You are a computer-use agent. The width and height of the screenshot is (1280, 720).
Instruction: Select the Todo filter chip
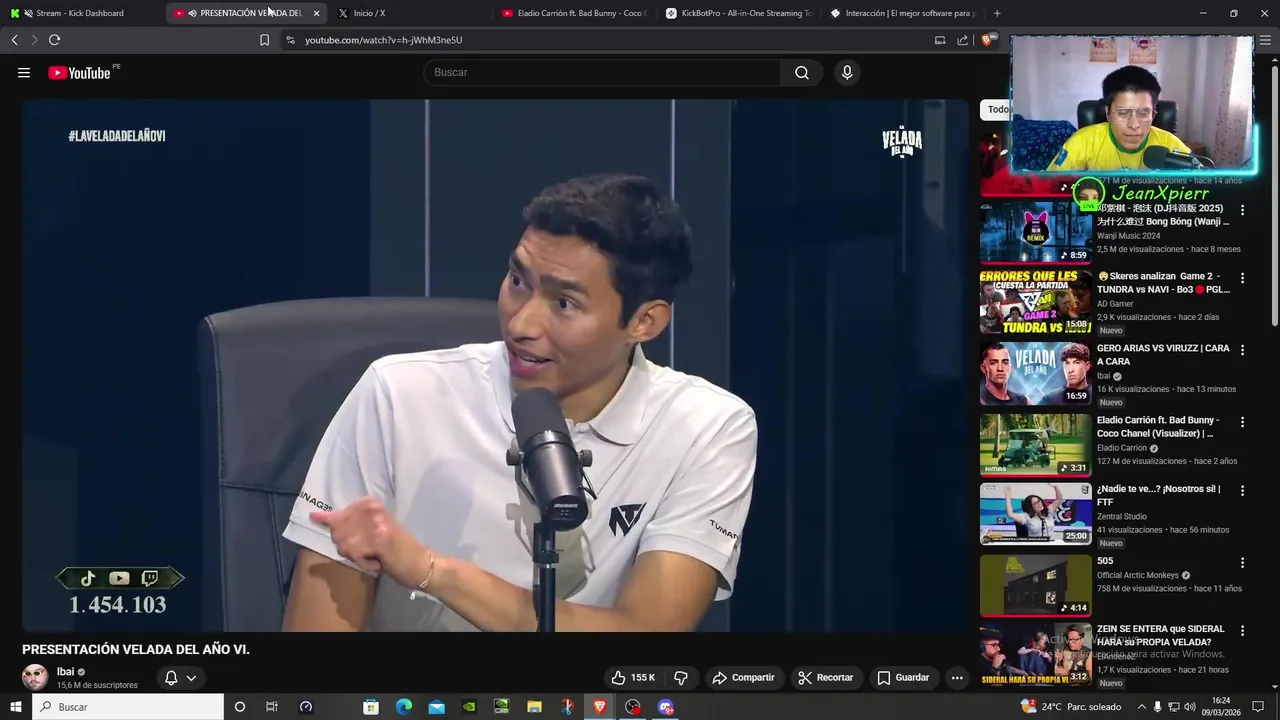[x=995, y=110]
